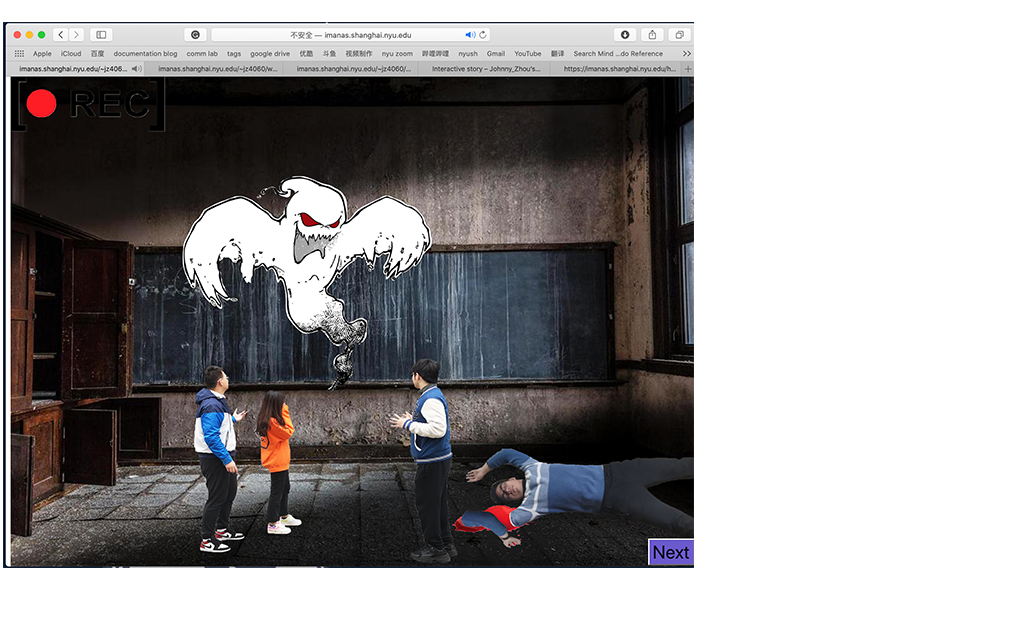The height and width of the screenshot is (638, 1020).
Task: Open the documentation blog bookmark
Action: 145,54
